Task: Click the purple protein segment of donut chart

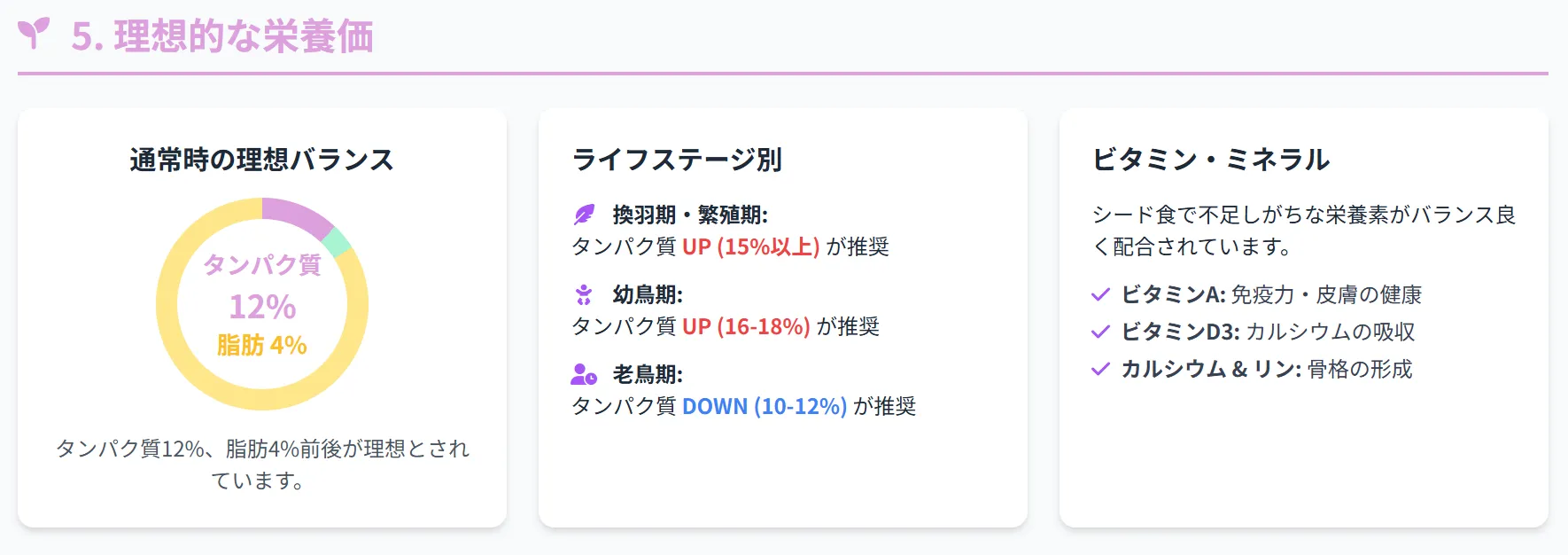Action: 297,215
